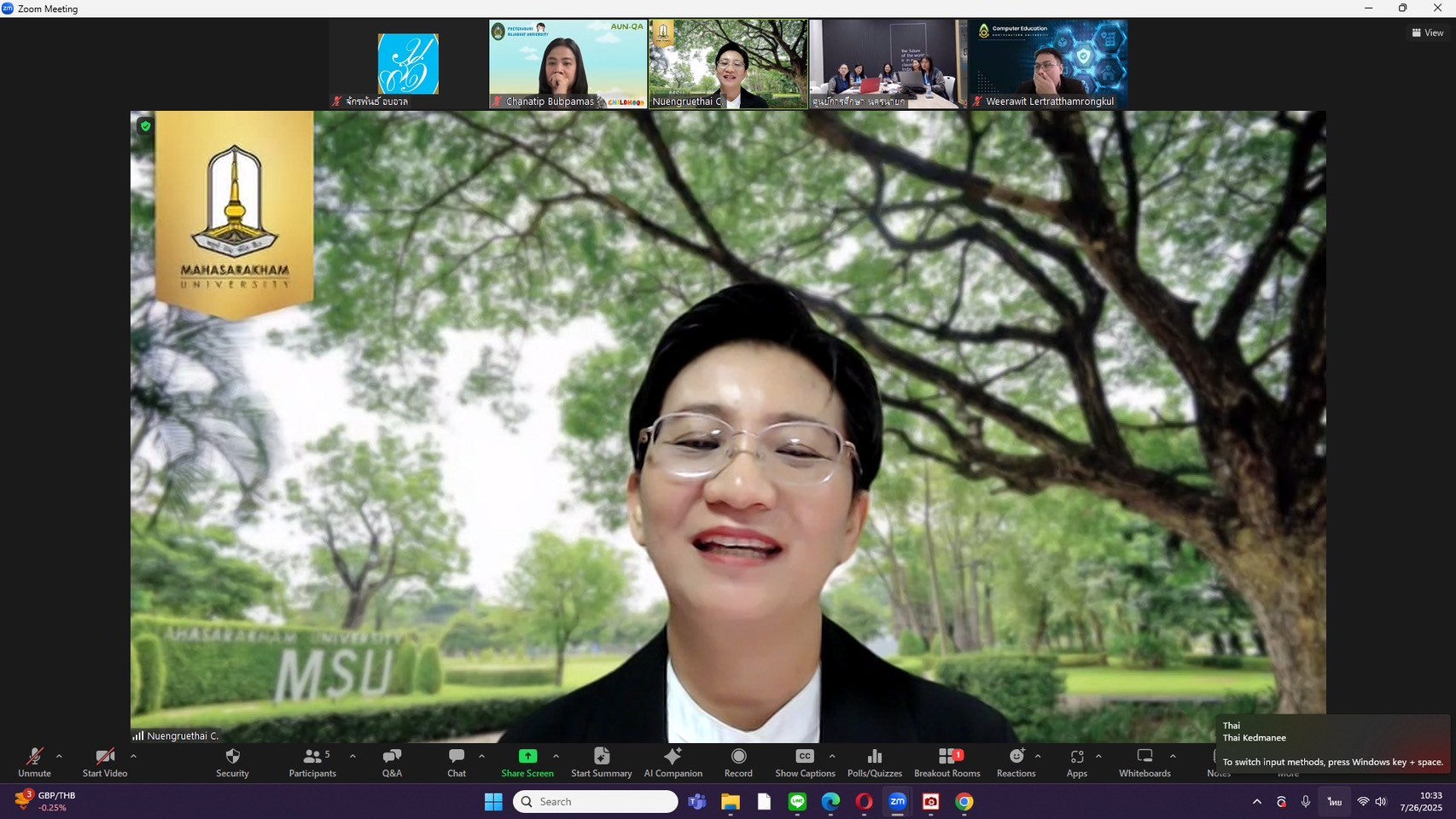Click the microphone icon in system tray
1456x819 pixels.
click(x=1305, y=802)
